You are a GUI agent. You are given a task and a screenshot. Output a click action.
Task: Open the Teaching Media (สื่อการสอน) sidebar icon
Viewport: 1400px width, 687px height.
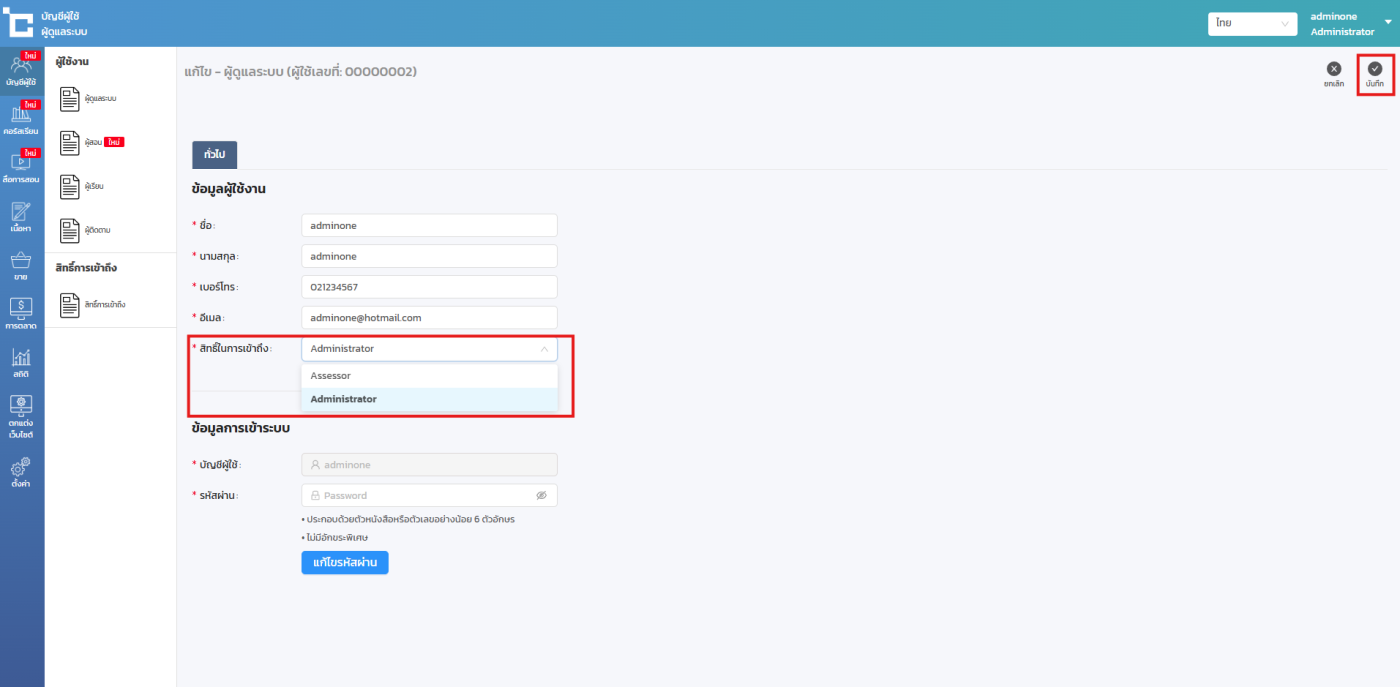[x=21, y=167]
